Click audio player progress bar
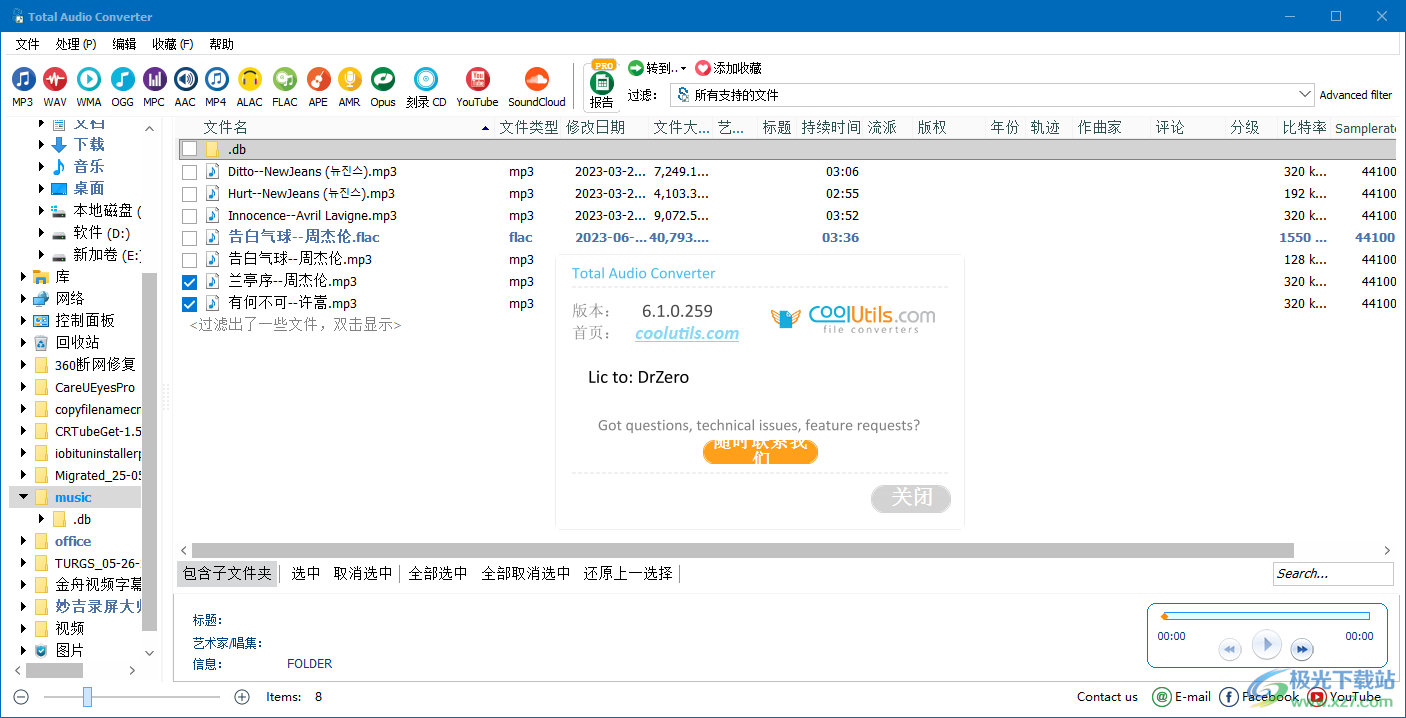Viewport: 1406px width, 718px height. point(1265,616)
